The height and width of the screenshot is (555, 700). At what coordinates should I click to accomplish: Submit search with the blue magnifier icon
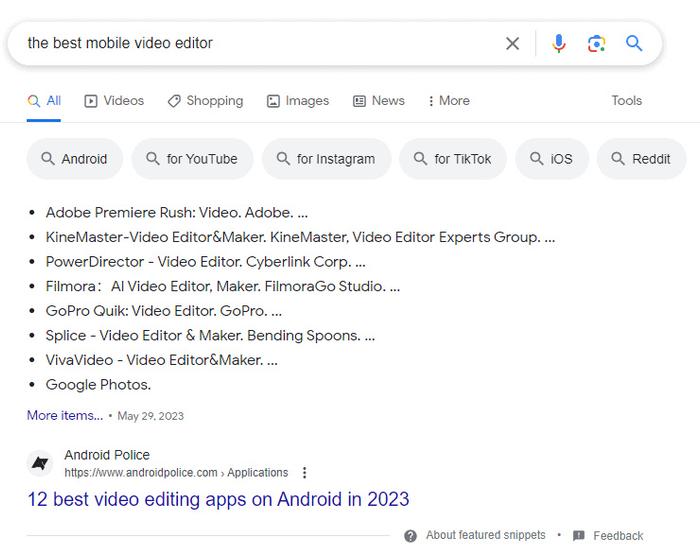tap(634, 43)
